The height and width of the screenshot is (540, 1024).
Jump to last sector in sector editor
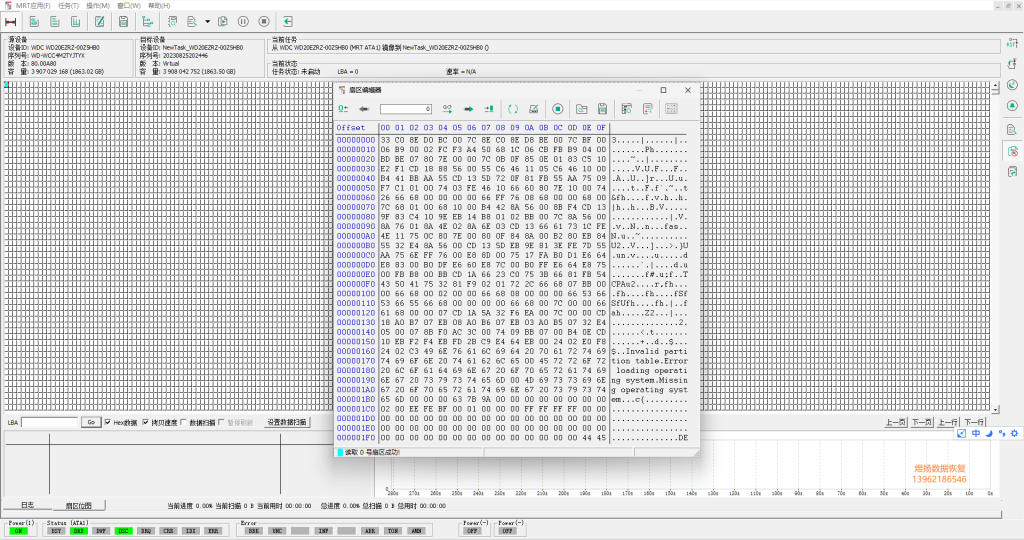(x=488, y=109)
